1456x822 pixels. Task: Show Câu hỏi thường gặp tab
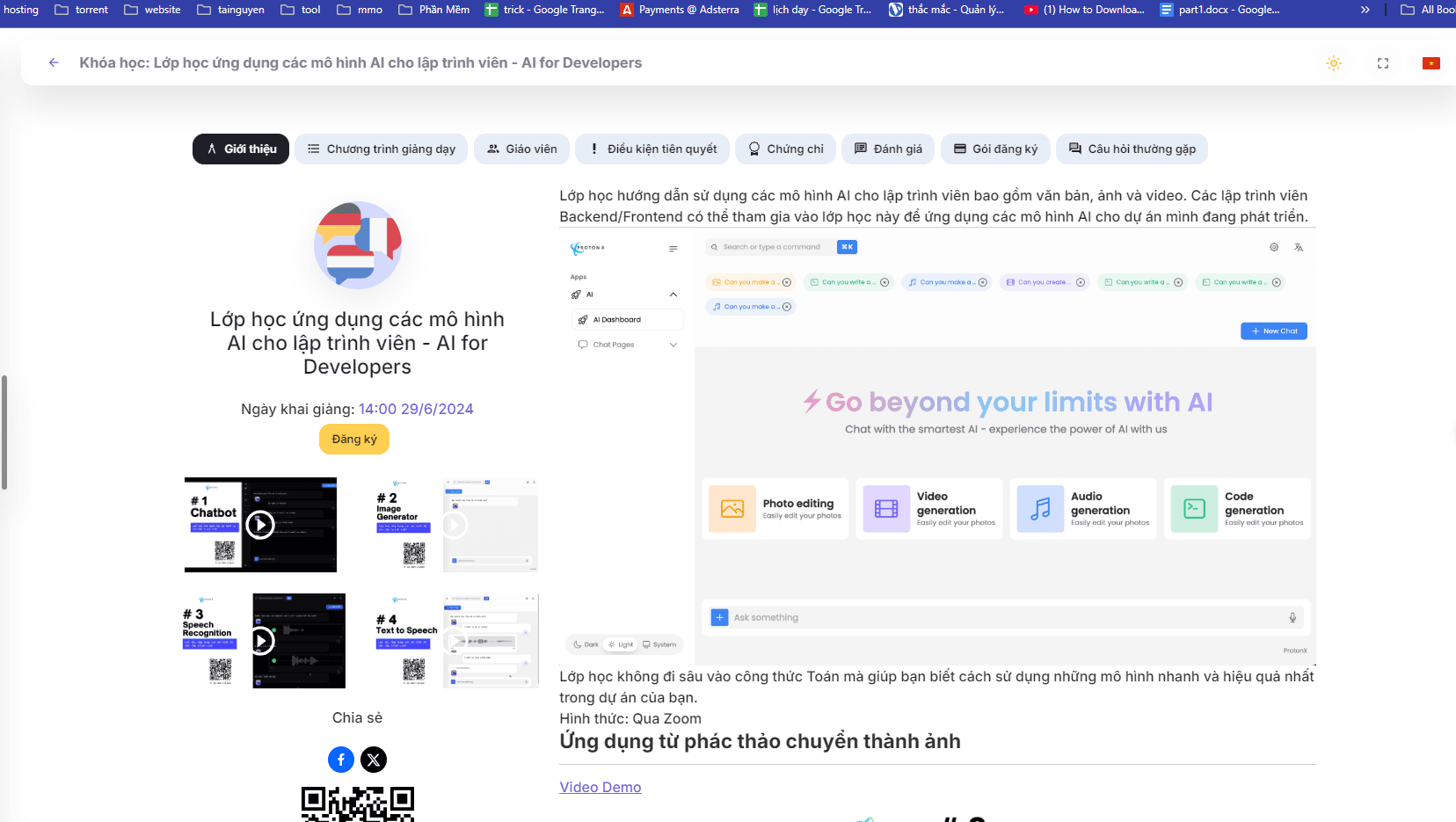pos(1132,149)
